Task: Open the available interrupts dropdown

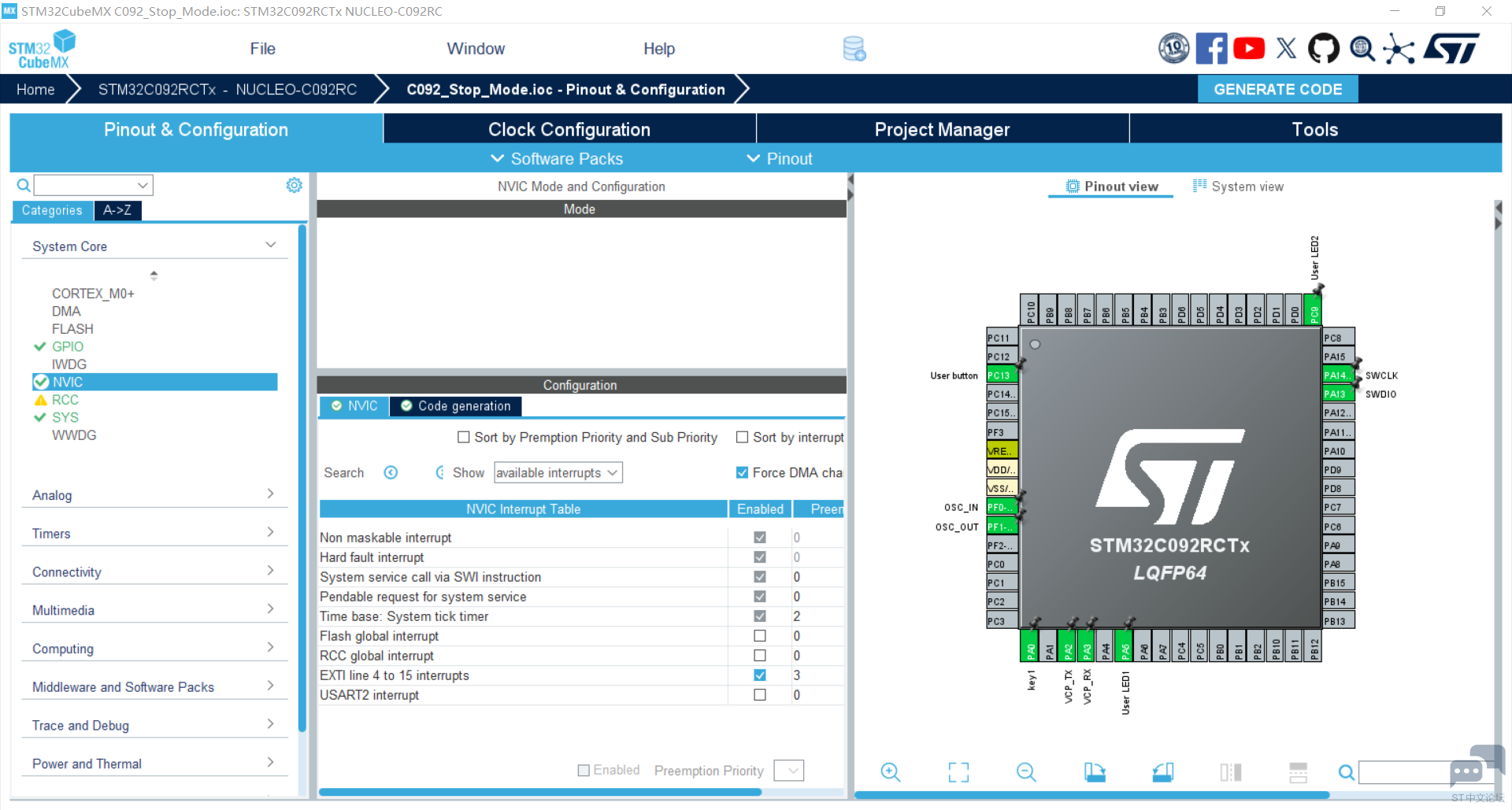Action: (x=558, y=472)
